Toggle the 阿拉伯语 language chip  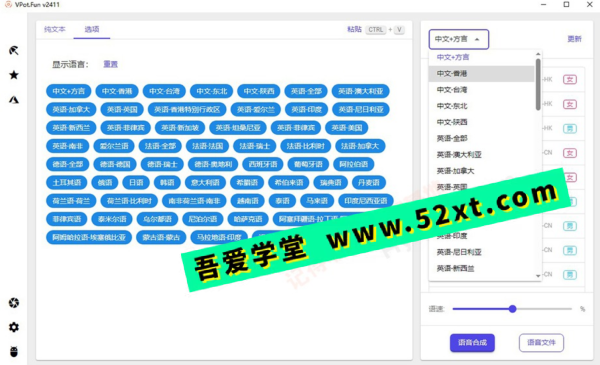click(354, 165)
